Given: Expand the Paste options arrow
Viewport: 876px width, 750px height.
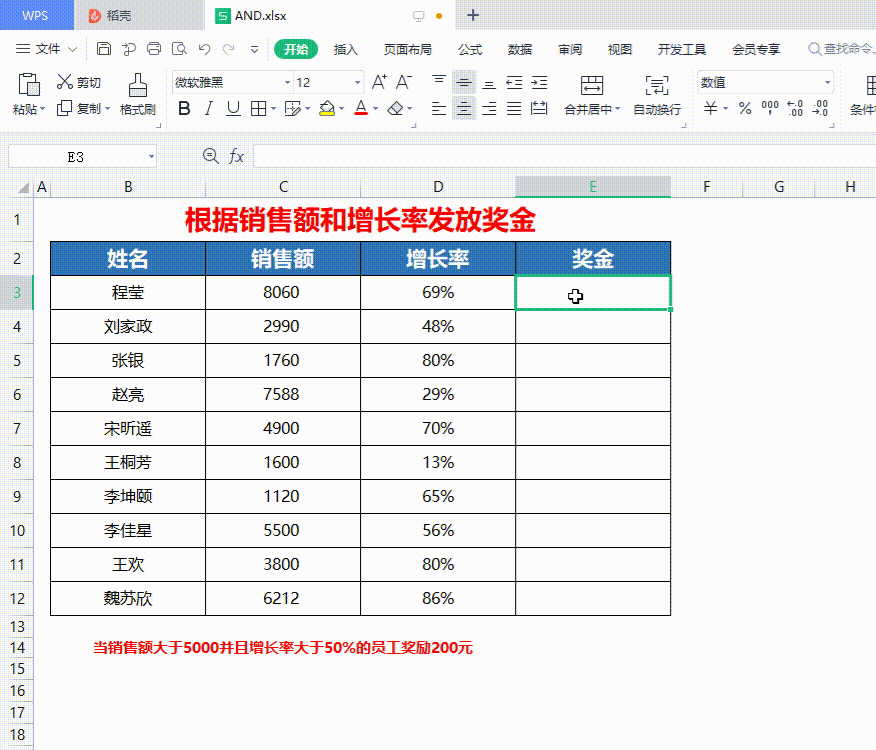Looking at the screenshot, I should (42, 109).
